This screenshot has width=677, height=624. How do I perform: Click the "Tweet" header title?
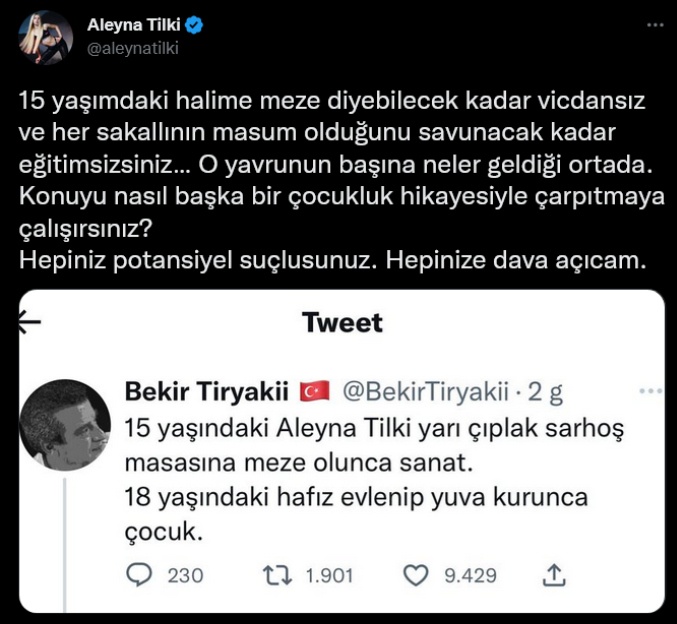[342, 322]
